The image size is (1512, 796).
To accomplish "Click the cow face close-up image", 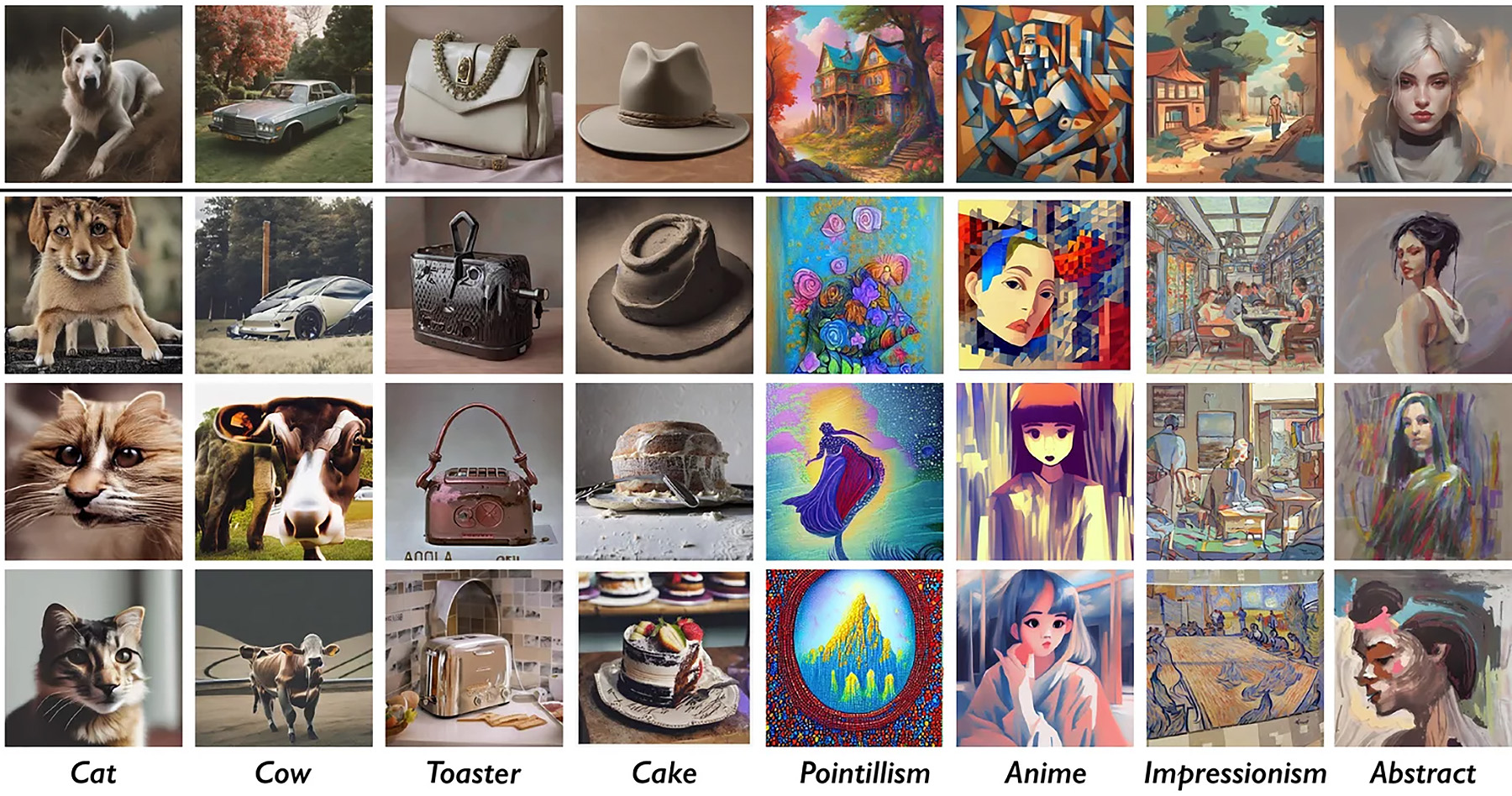I will [284, 472].
